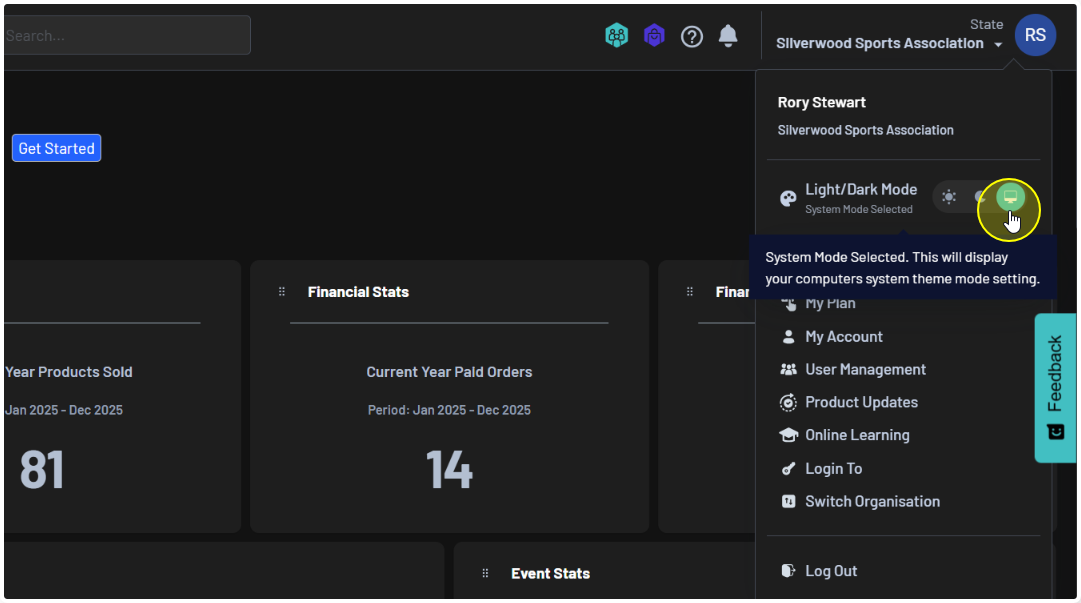Click the Feedback smiley icon
Screen dimensions: 1081x603
1056,431
